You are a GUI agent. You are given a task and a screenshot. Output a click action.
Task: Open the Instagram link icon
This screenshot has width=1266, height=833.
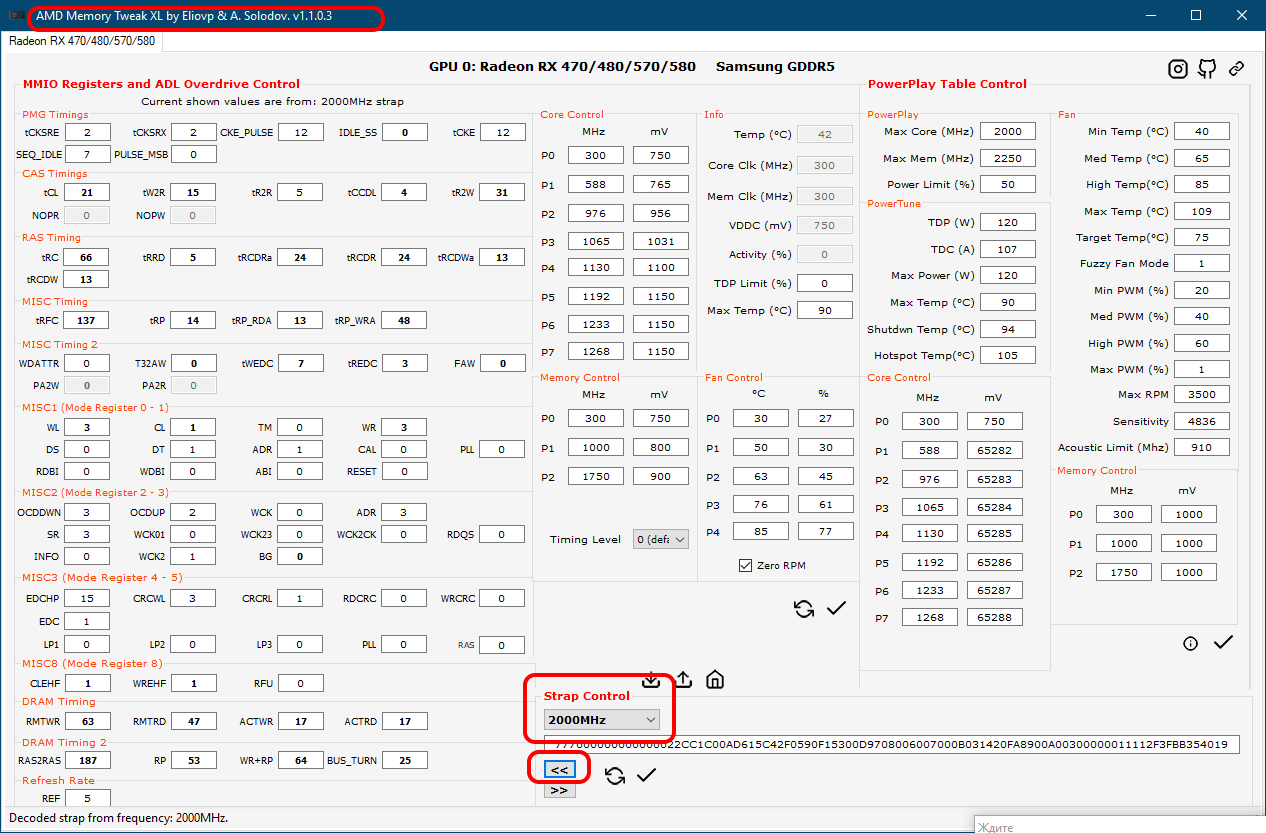point(1178,68)
